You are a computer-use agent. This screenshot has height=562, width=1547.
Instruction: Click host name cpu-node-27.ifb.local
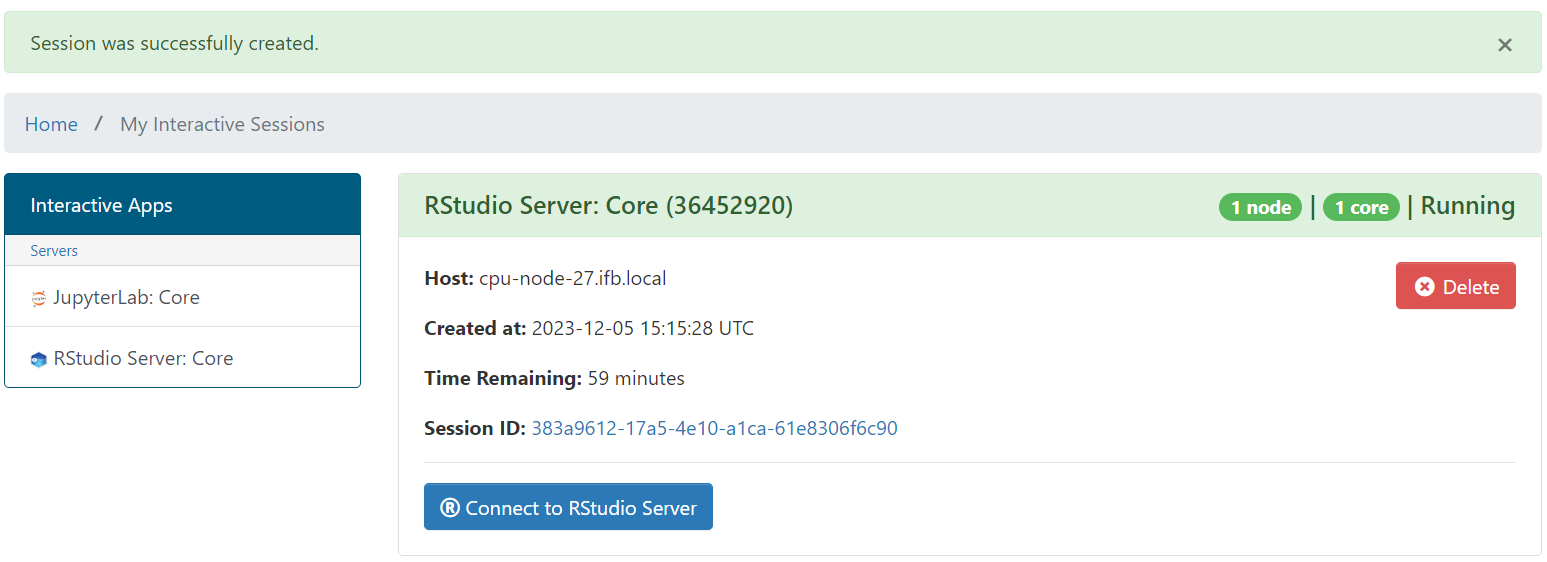click(573, 278)
